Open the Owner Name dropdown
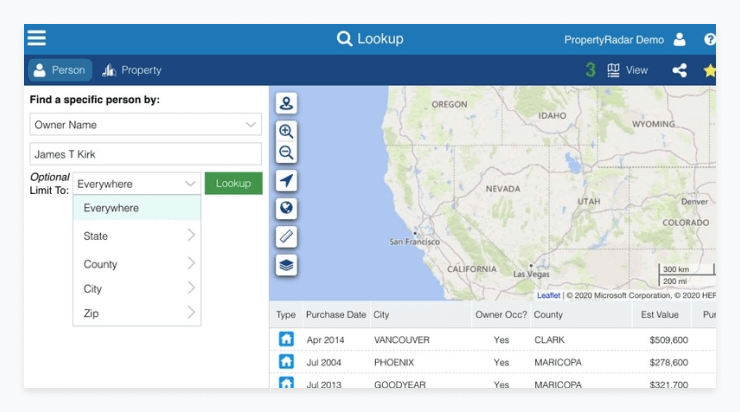This screenshot has height=412, width=740. pos(145,125)
